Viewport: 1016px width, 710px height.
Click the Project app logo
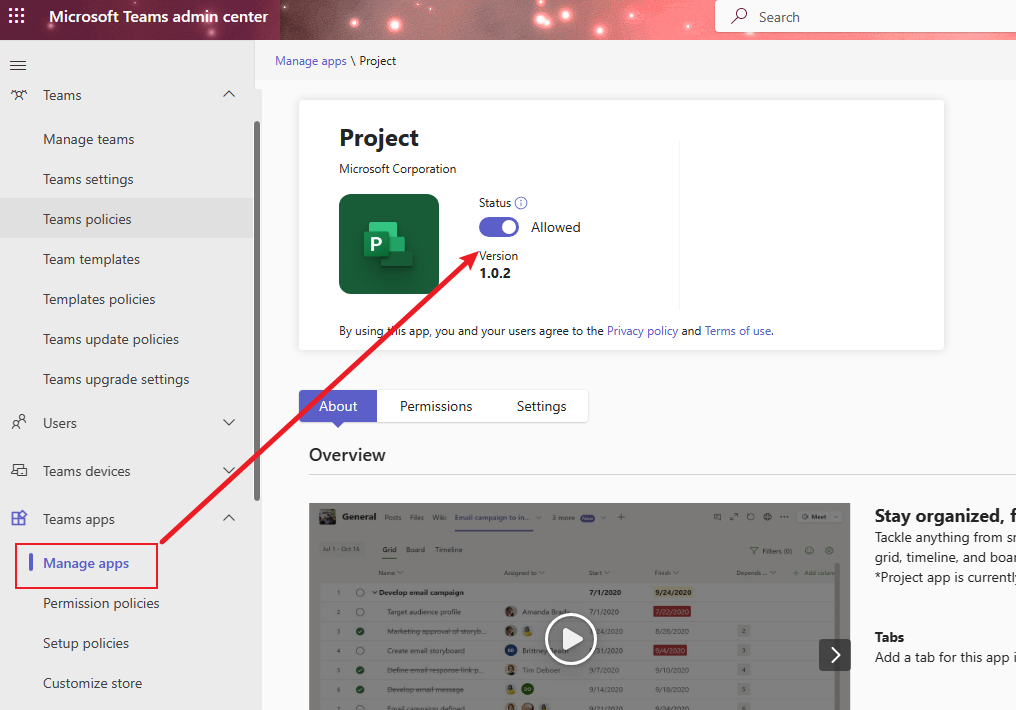pyautogui.click(x=389, y=244)
